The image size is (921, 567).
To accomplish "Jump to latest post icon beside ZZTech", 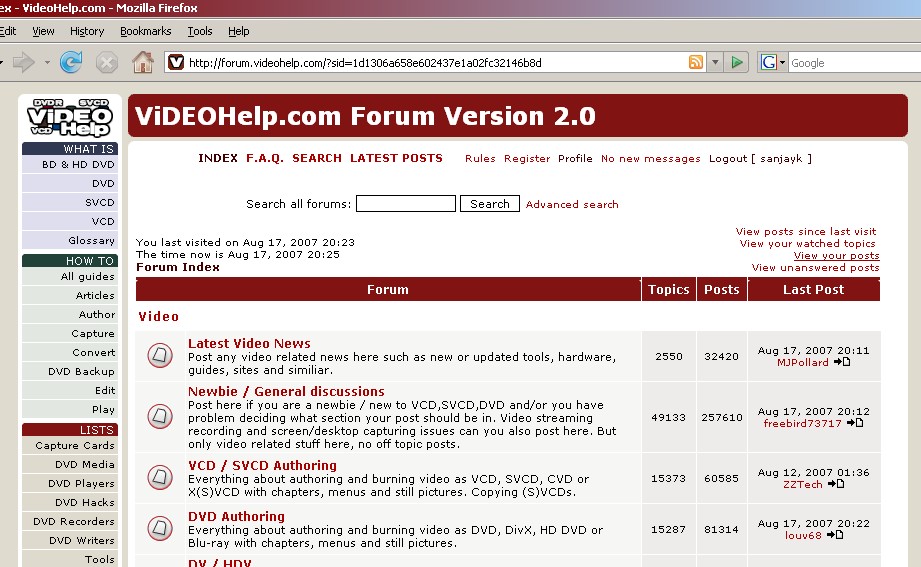I will [x=836, y=484].
